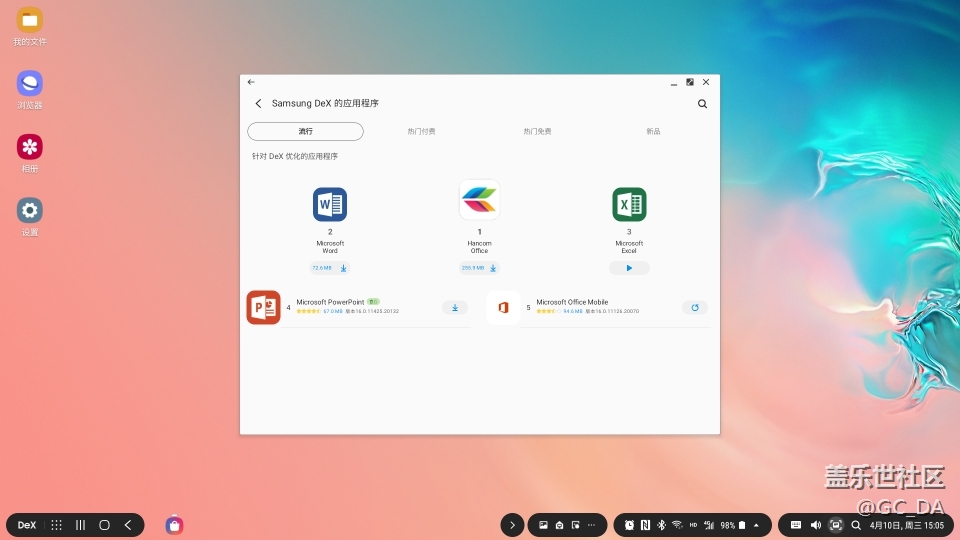
Task: Launch the 浏览器 browser from the desktop
Action: pos(30,84)
